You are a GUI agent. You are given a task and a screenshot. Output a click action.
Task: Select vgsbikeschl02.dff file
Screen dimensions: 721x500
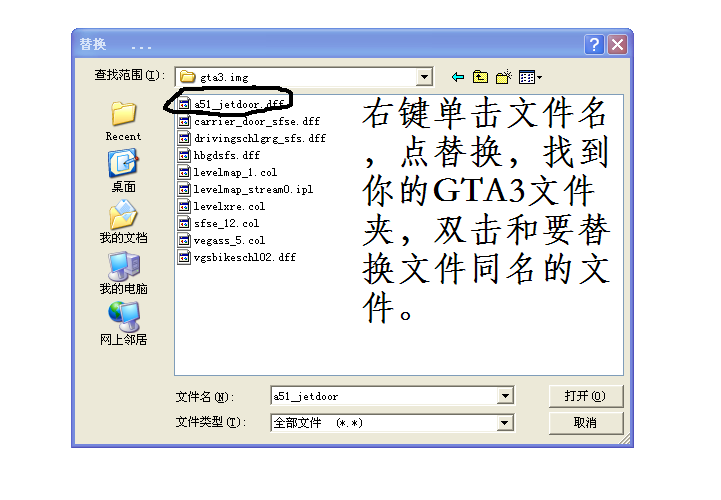tap(244, 257)
